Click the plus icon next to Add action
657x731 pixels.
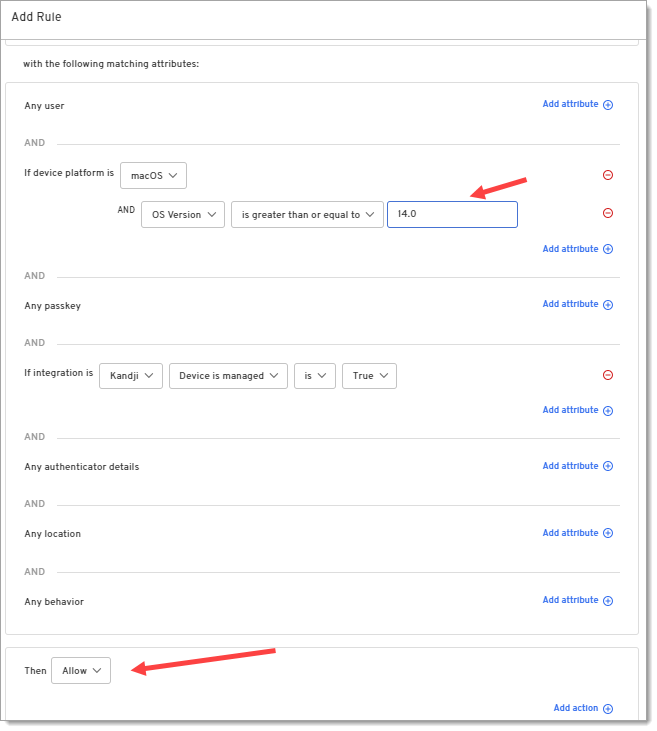click(x=608, y=709)
